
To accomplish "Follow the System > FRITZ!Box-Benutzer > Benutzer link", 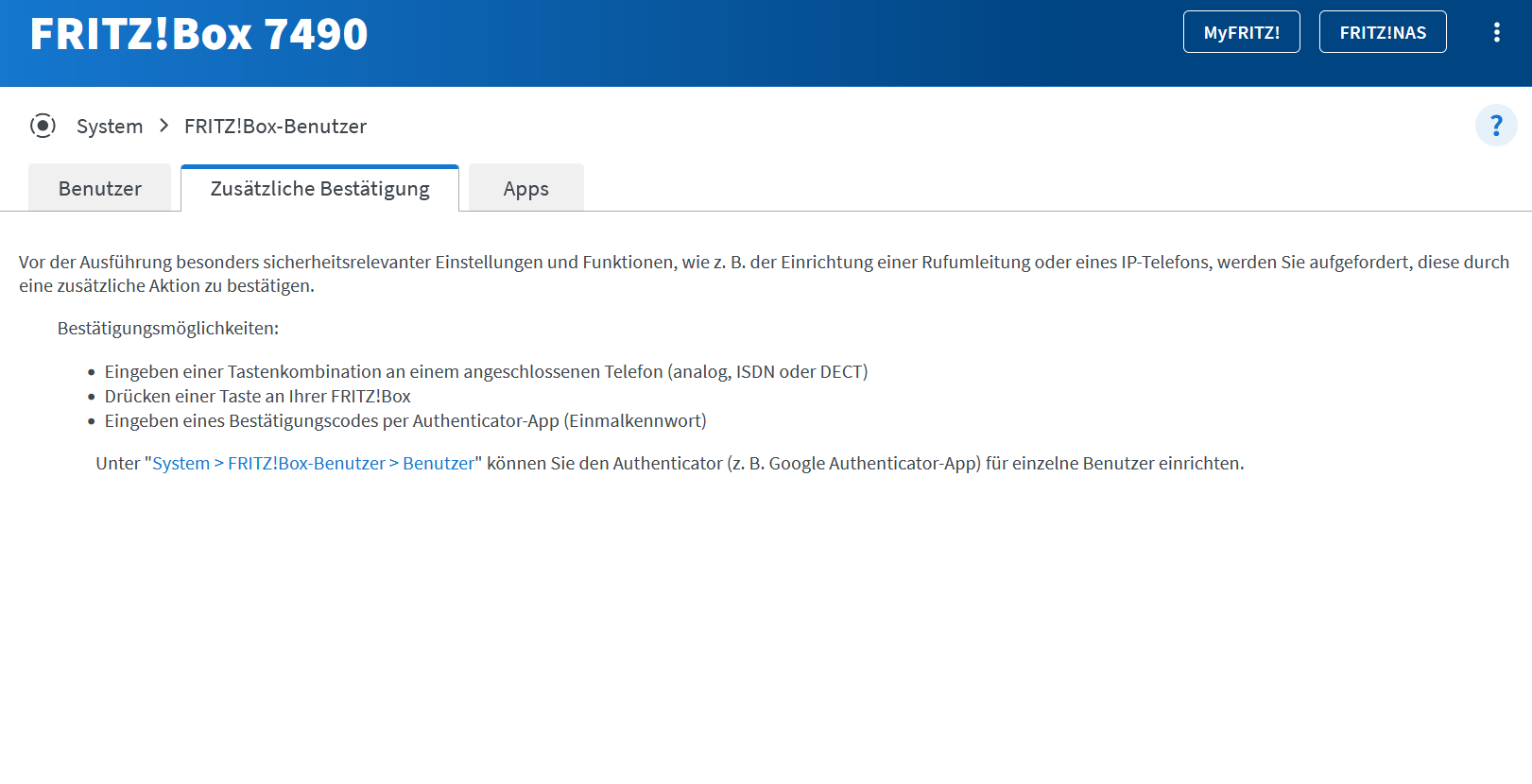I will [x=313, y=463].
